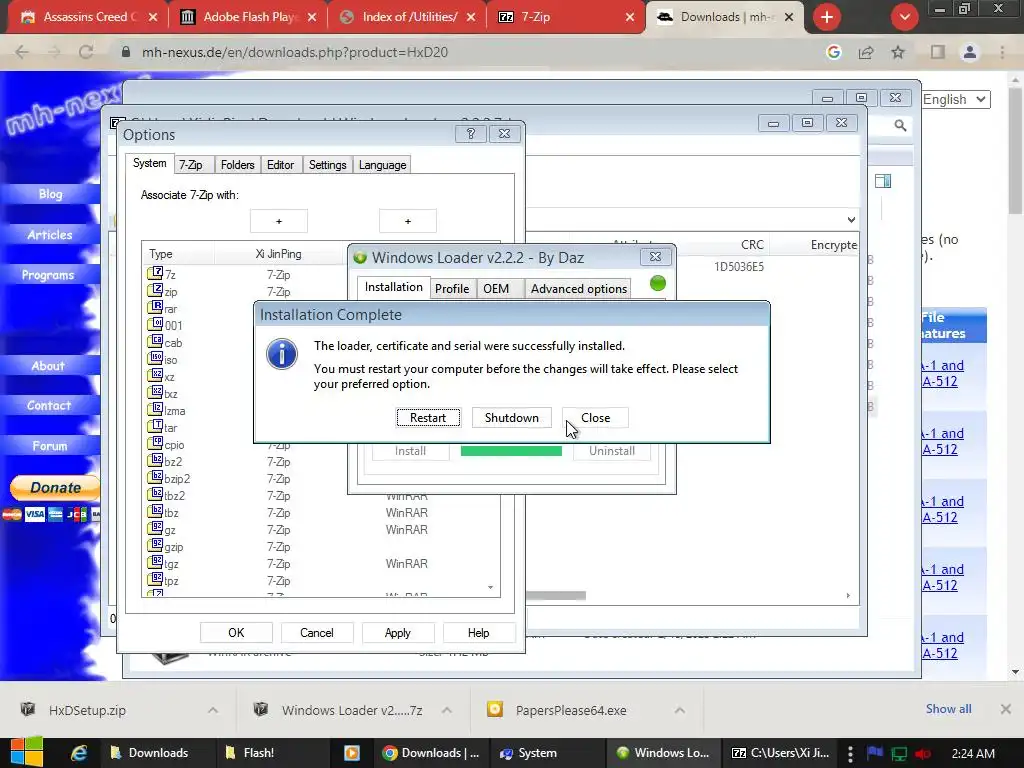Select the gz file type icon
The width and height of the screenshot is (1024, 768).
click(x=155, y=528)
